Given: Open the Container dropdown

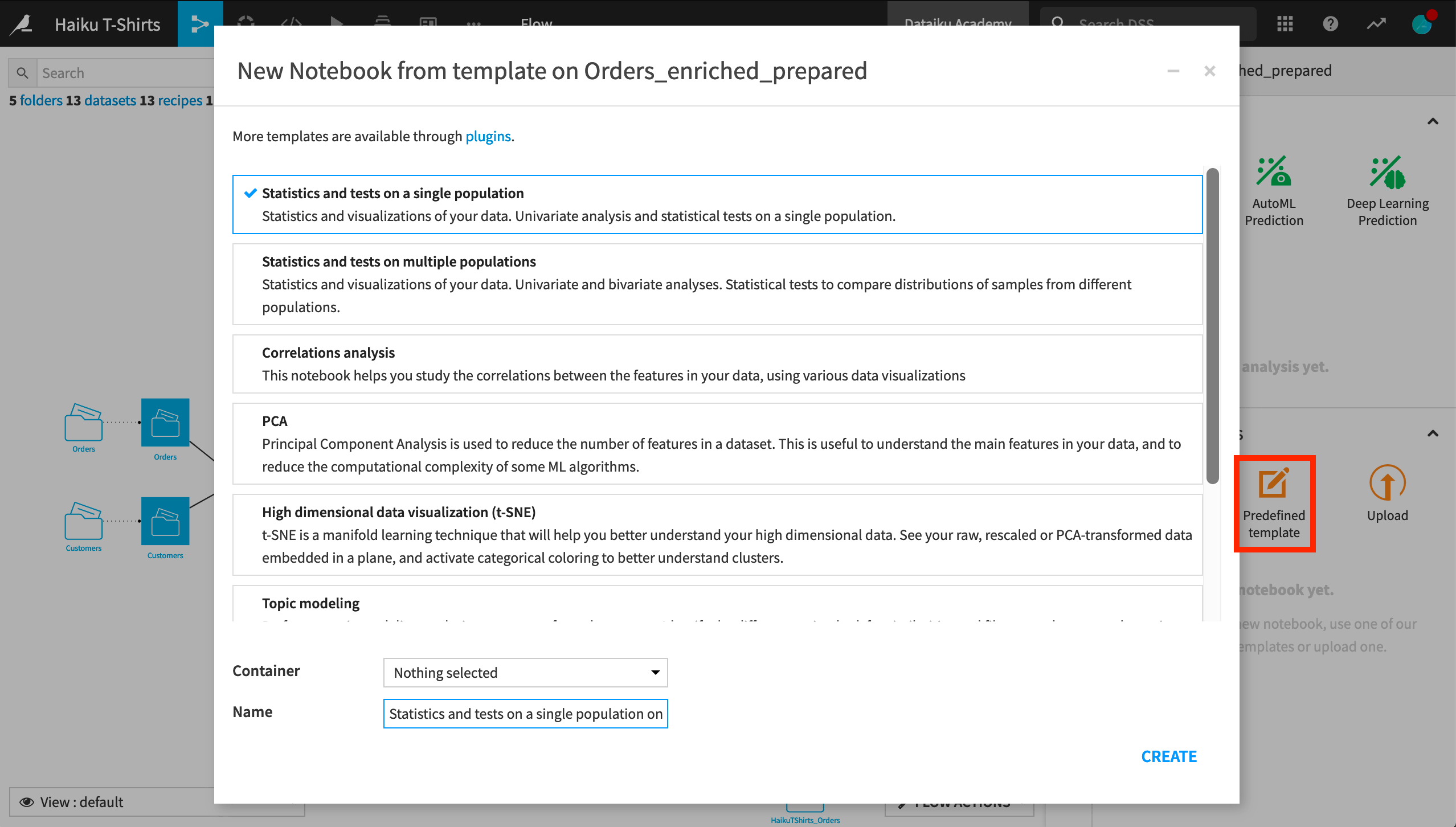Looking at the screenshot, I should tap(524, 672).
